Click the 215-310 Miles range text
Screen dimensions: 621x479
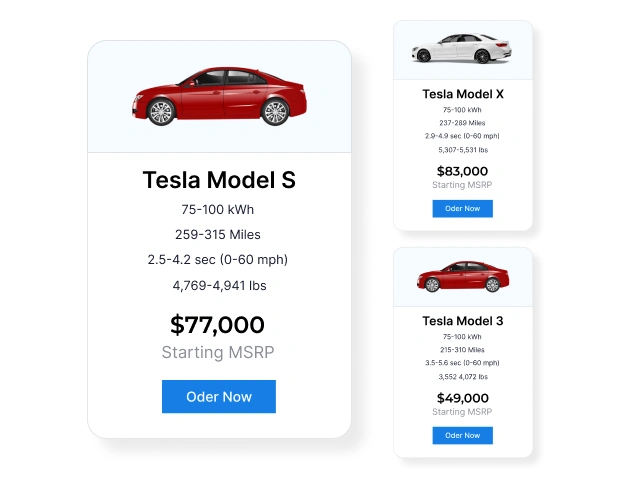[x=462, y=350]
